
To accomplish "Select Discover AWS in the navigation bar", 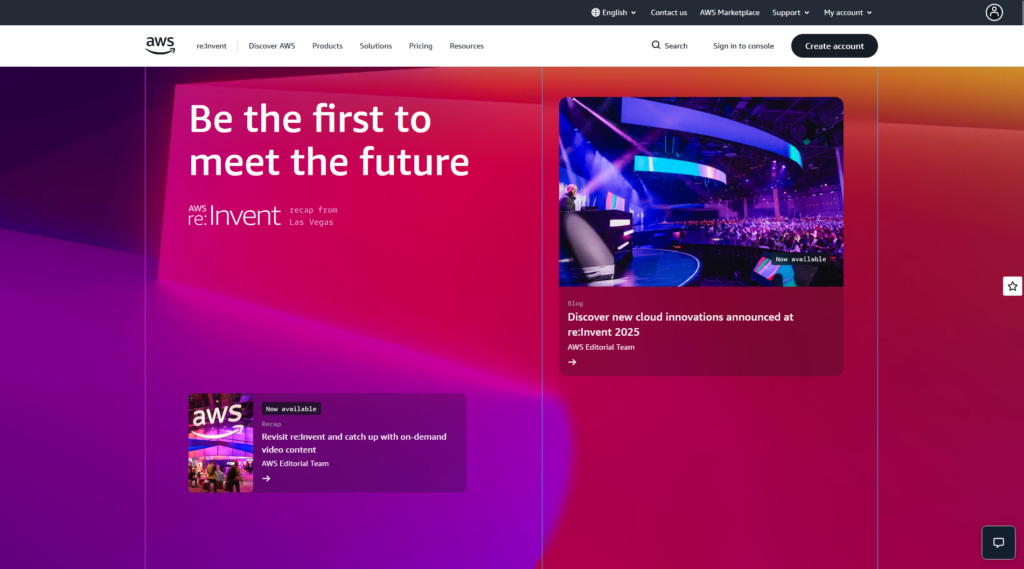I will pyautogui.click(x=272, y=46).
